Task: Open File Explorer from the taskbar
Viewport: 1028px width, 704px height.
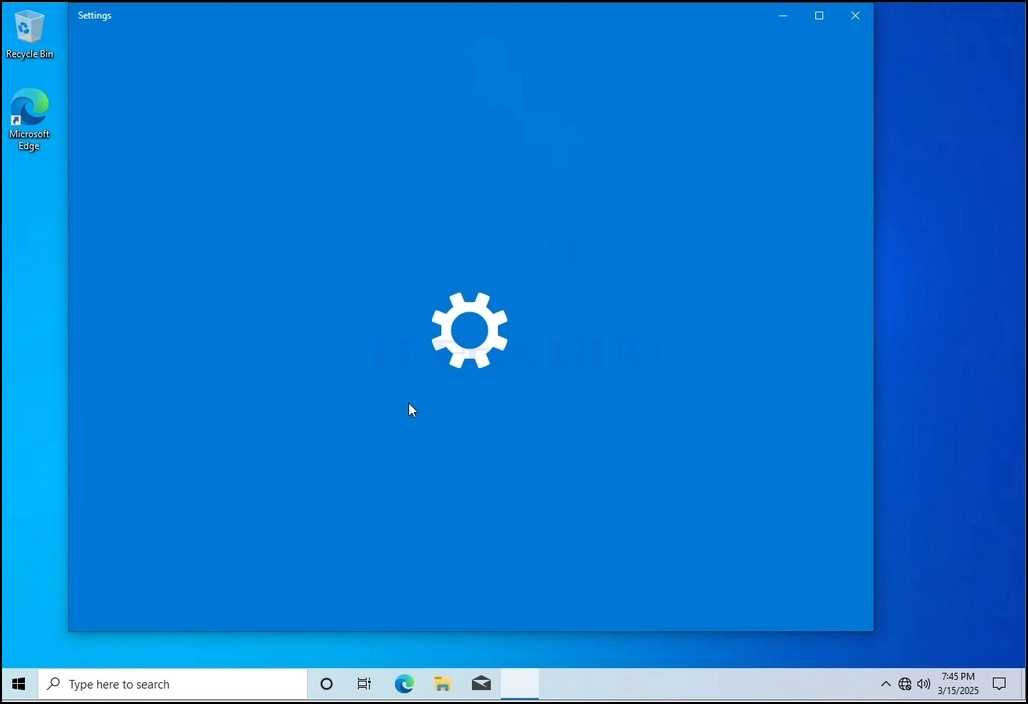Action: coord(443,684)
